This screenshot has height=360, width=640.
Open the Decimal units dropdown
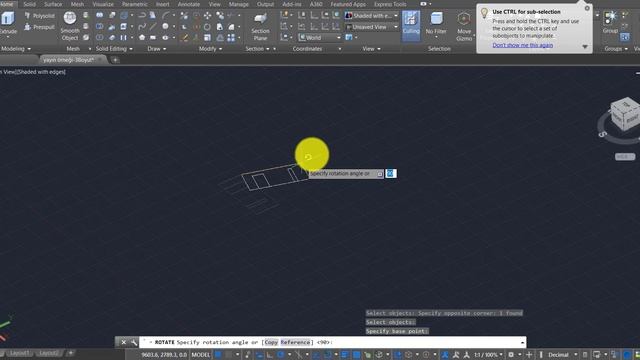pos(562,355)
